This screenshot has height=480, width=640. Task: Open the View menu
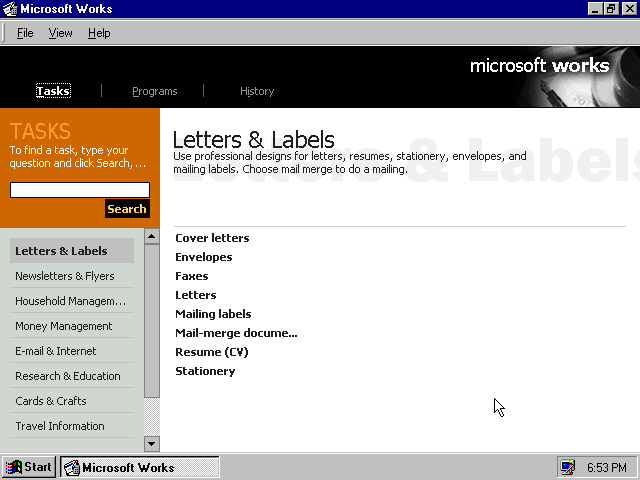coord(60,33)
